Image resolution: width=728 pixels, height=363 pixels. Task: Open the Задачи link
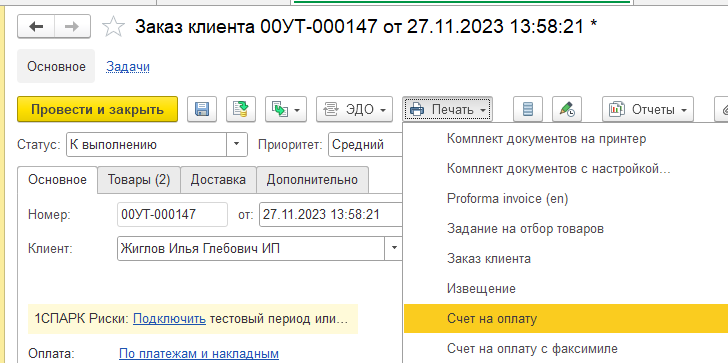128,67
